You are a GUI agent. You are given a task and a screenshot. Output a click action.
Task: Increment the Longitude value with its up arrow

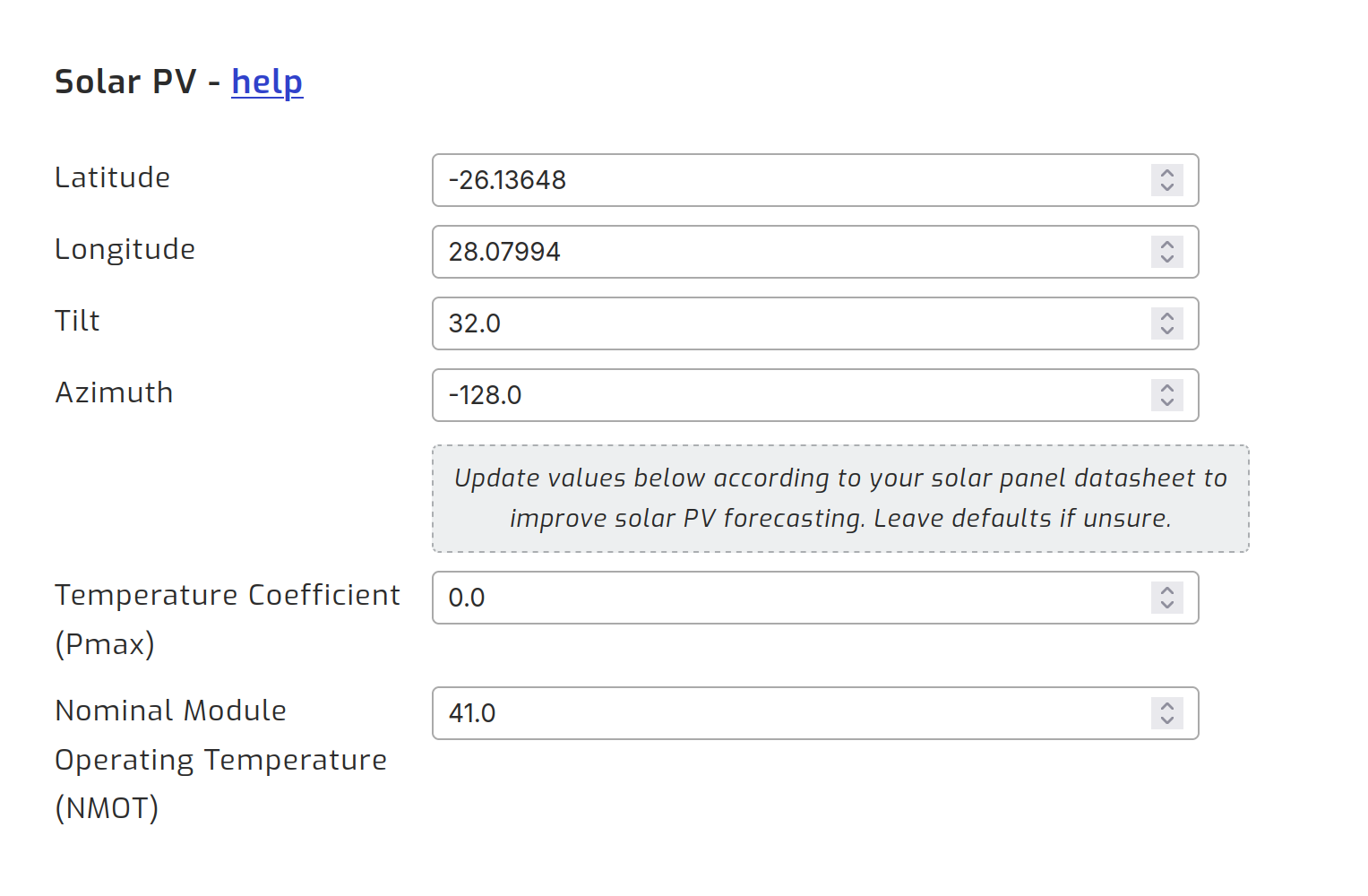pyautogui.click(x=1167, y=245)
